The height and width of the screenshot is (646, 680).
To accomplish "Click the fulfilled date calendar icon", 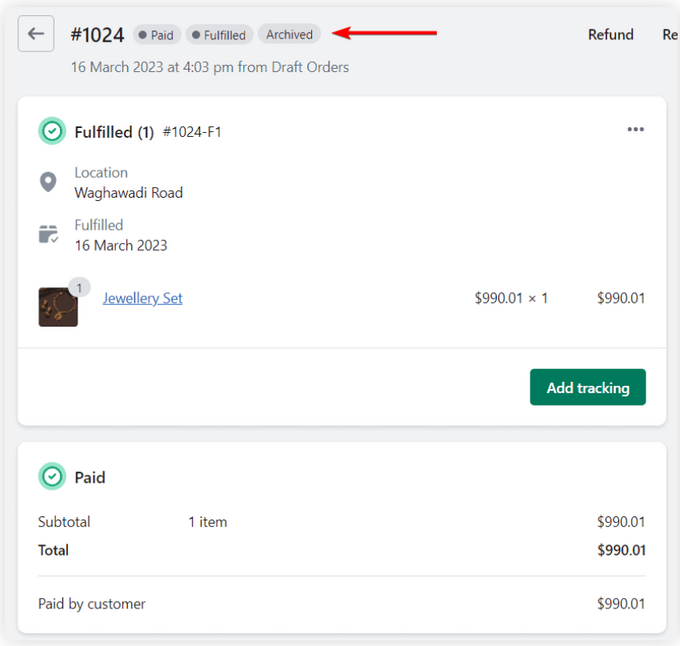I will coord(48,235).
